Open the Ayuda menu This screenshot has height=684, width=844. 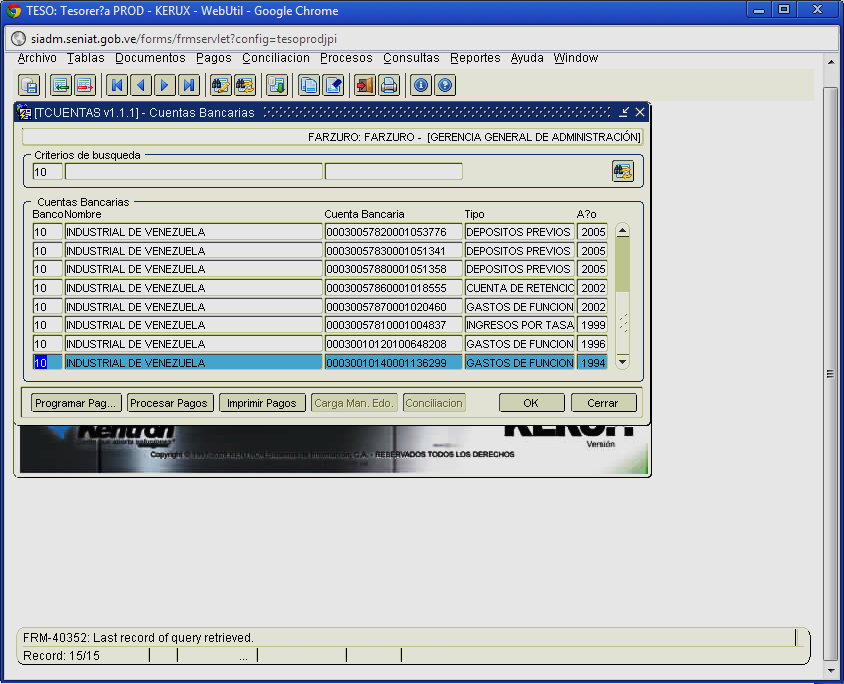[x=527, y=58]
